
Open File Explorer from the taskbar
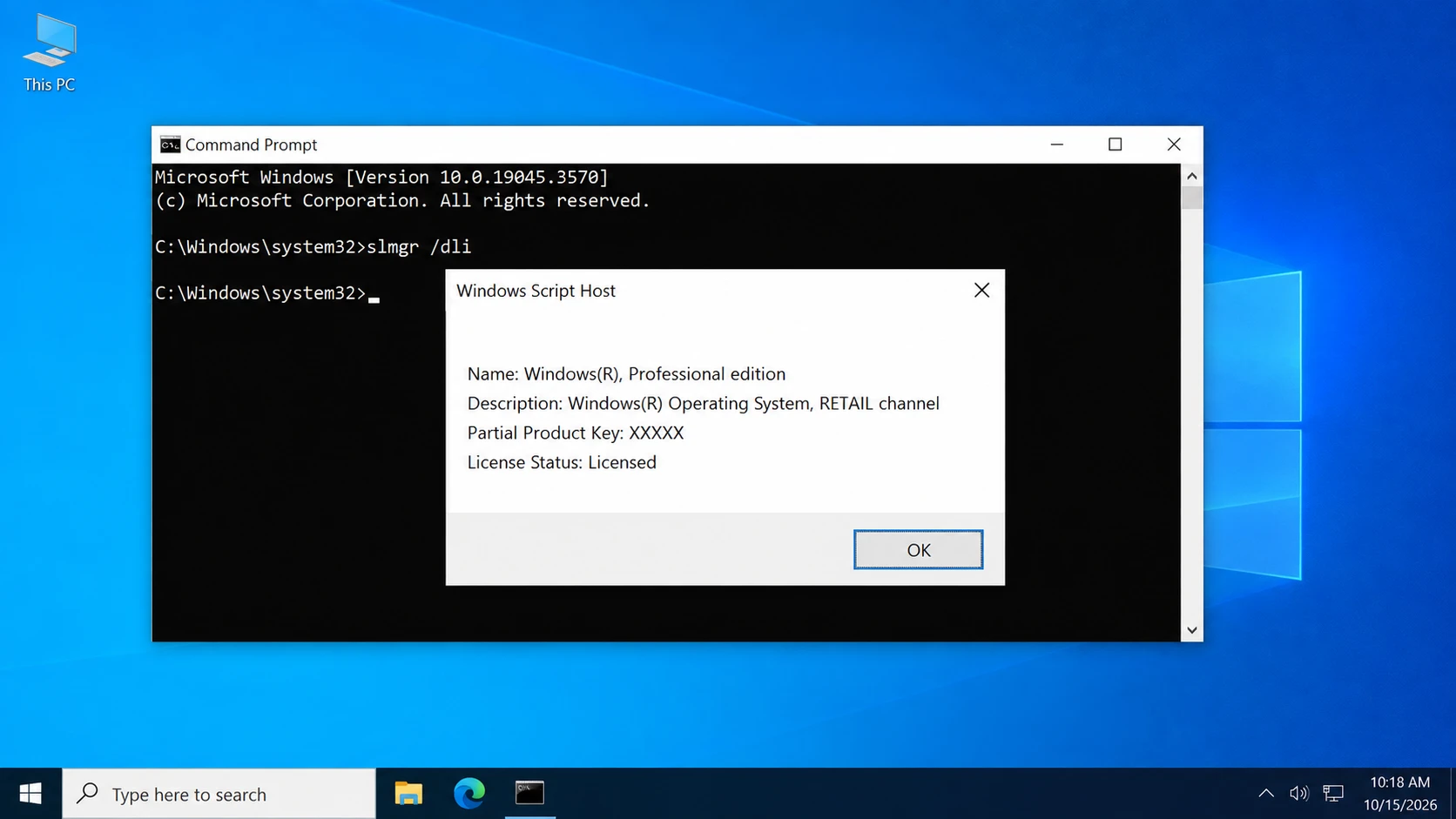408,793
